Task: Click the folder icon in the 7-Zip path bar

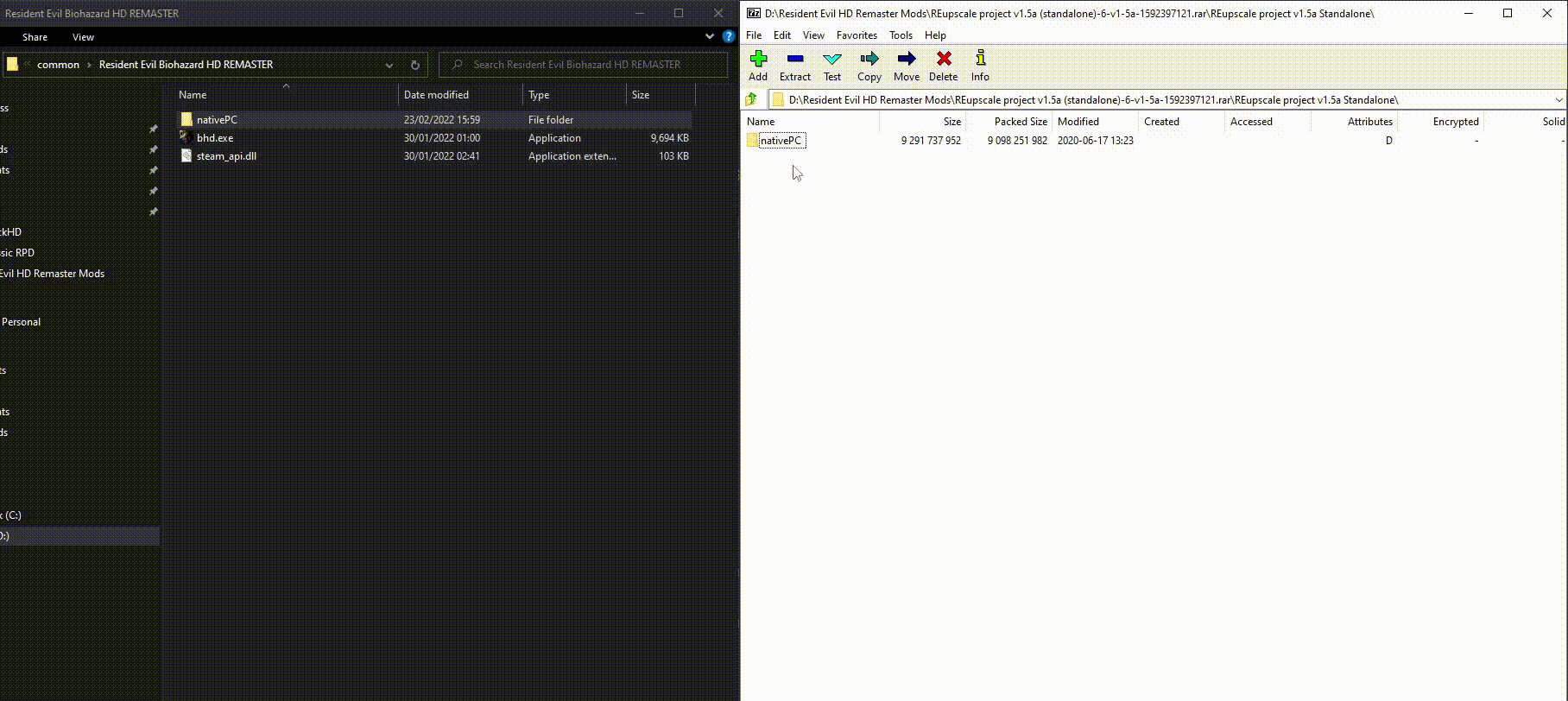Action: click(x=778, y=99)
